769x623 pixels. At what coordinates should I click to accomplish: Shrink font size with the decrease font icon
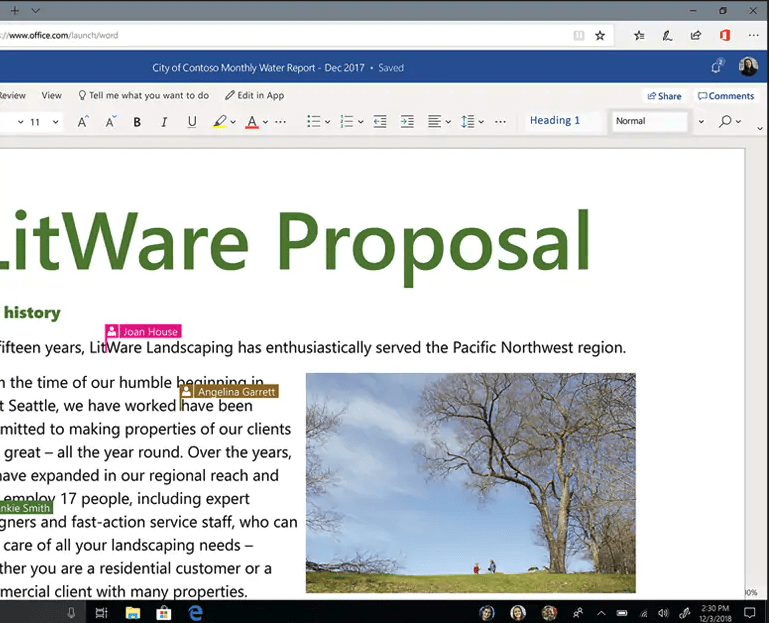pos(111,121)
